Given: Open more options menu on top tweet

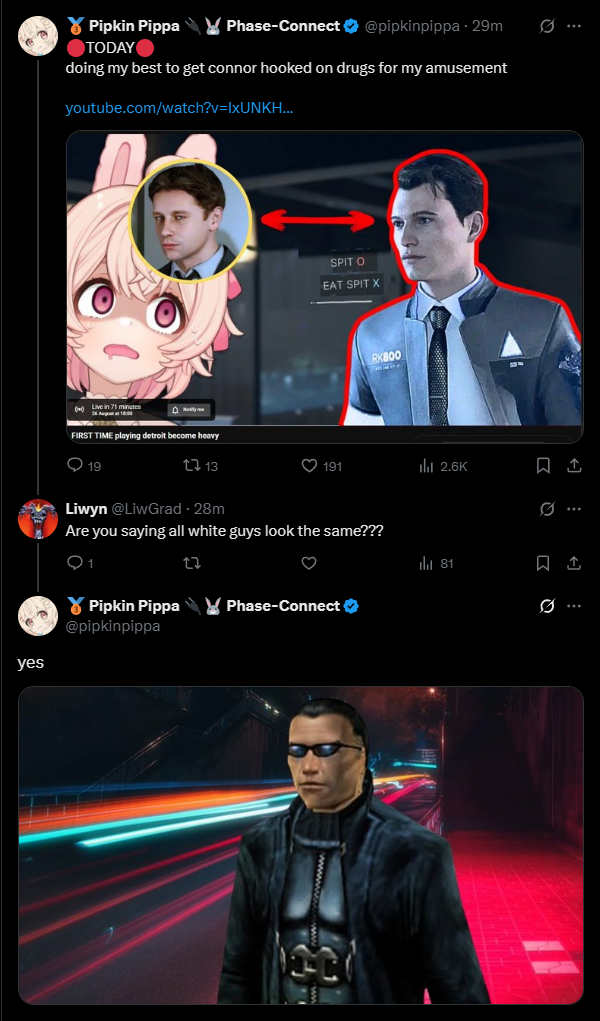Looking at the screenshot, I should tap(574, 26).
